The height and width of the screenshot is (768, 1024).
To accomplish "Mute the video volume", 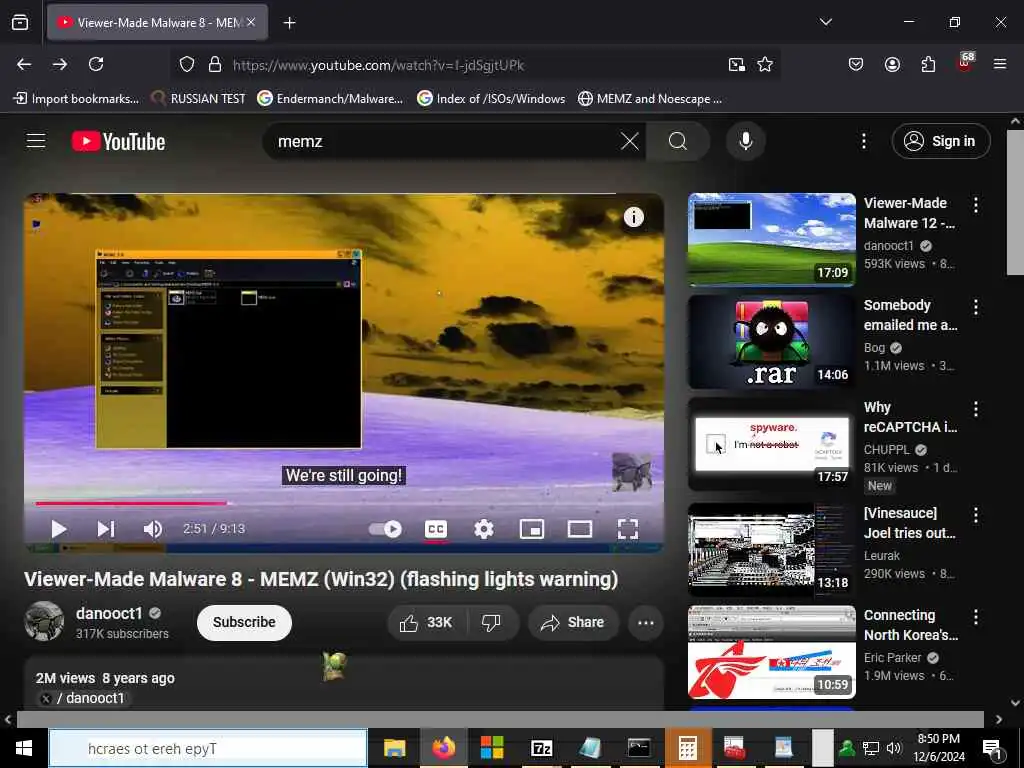I will [153, 529].
